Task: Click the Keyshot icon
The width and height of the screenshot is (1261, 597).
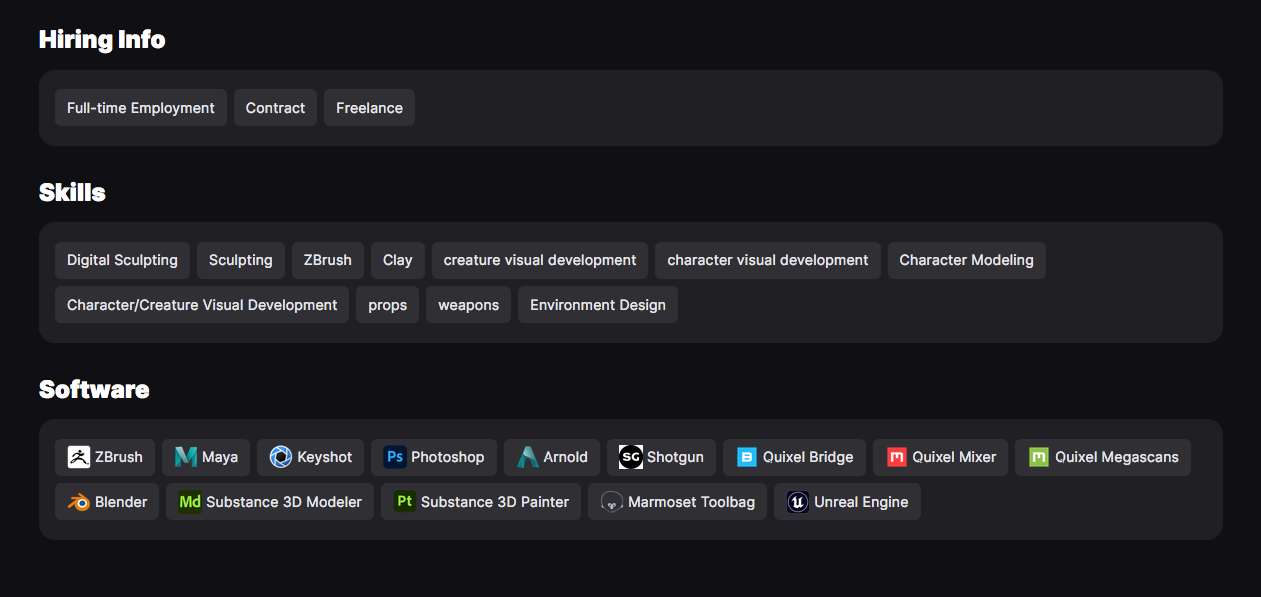Action: (x=281, y=457)
